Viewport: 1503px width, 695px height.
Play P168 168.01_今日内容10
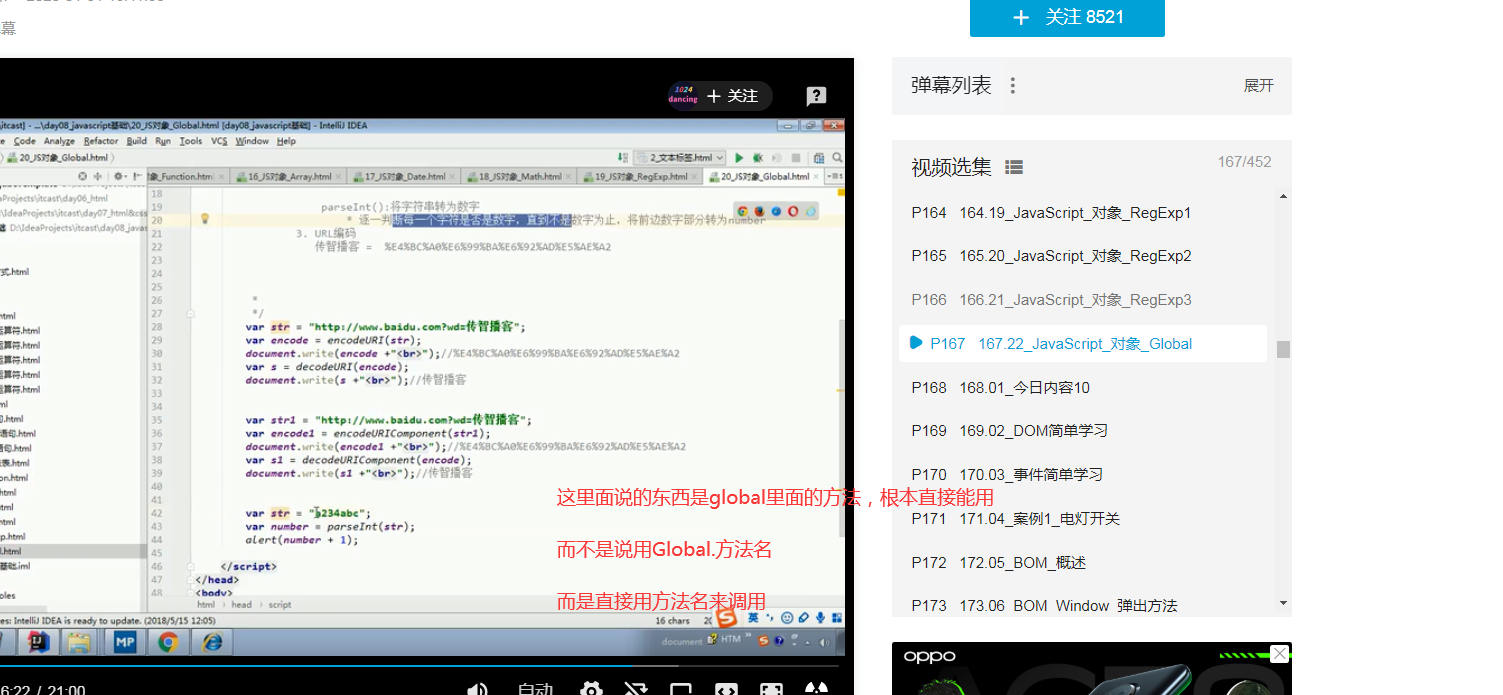pos(1082,387)
